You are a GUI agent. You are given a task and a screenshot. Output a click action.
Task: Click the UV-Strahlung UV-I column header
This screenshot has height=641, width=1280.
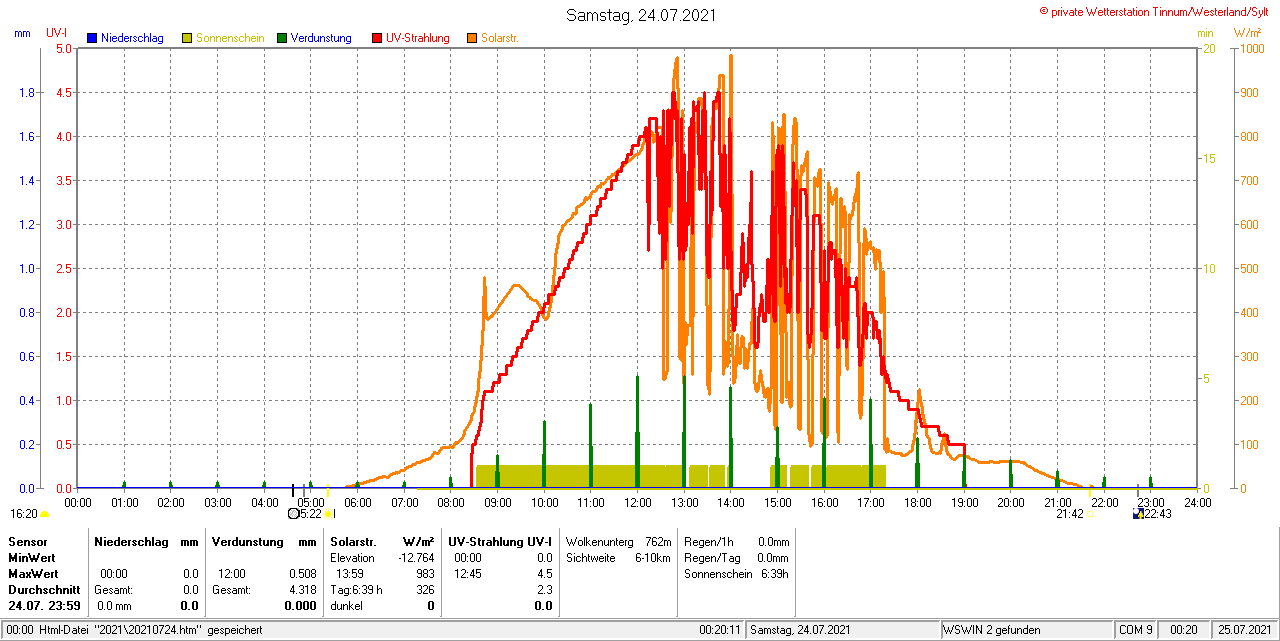(500, 541)
